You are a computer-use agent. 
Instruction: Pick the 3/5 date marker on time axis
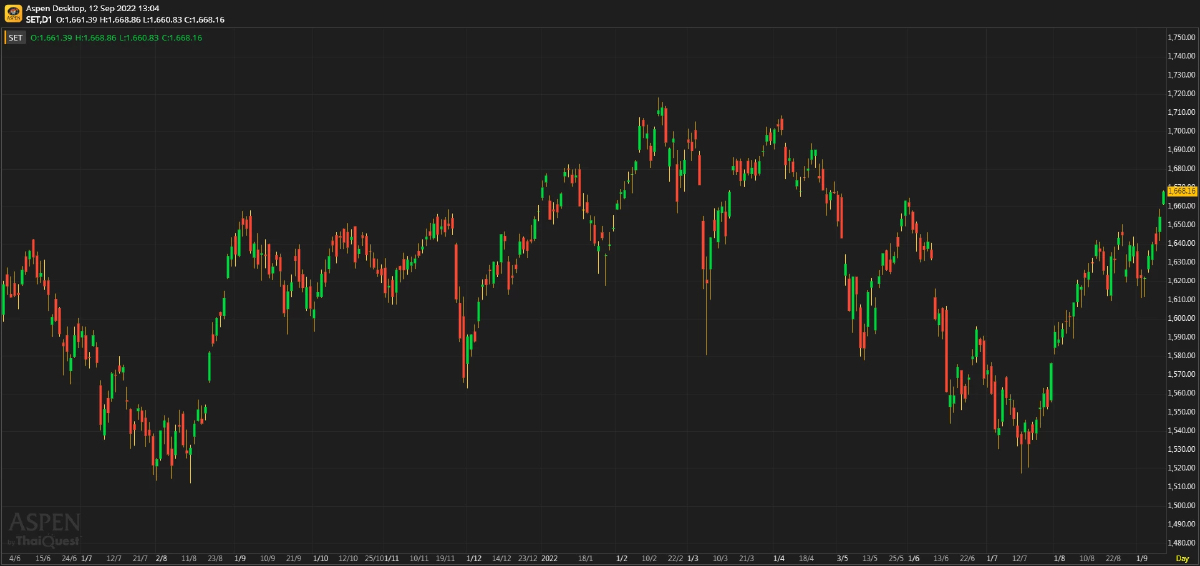(842, 558)
